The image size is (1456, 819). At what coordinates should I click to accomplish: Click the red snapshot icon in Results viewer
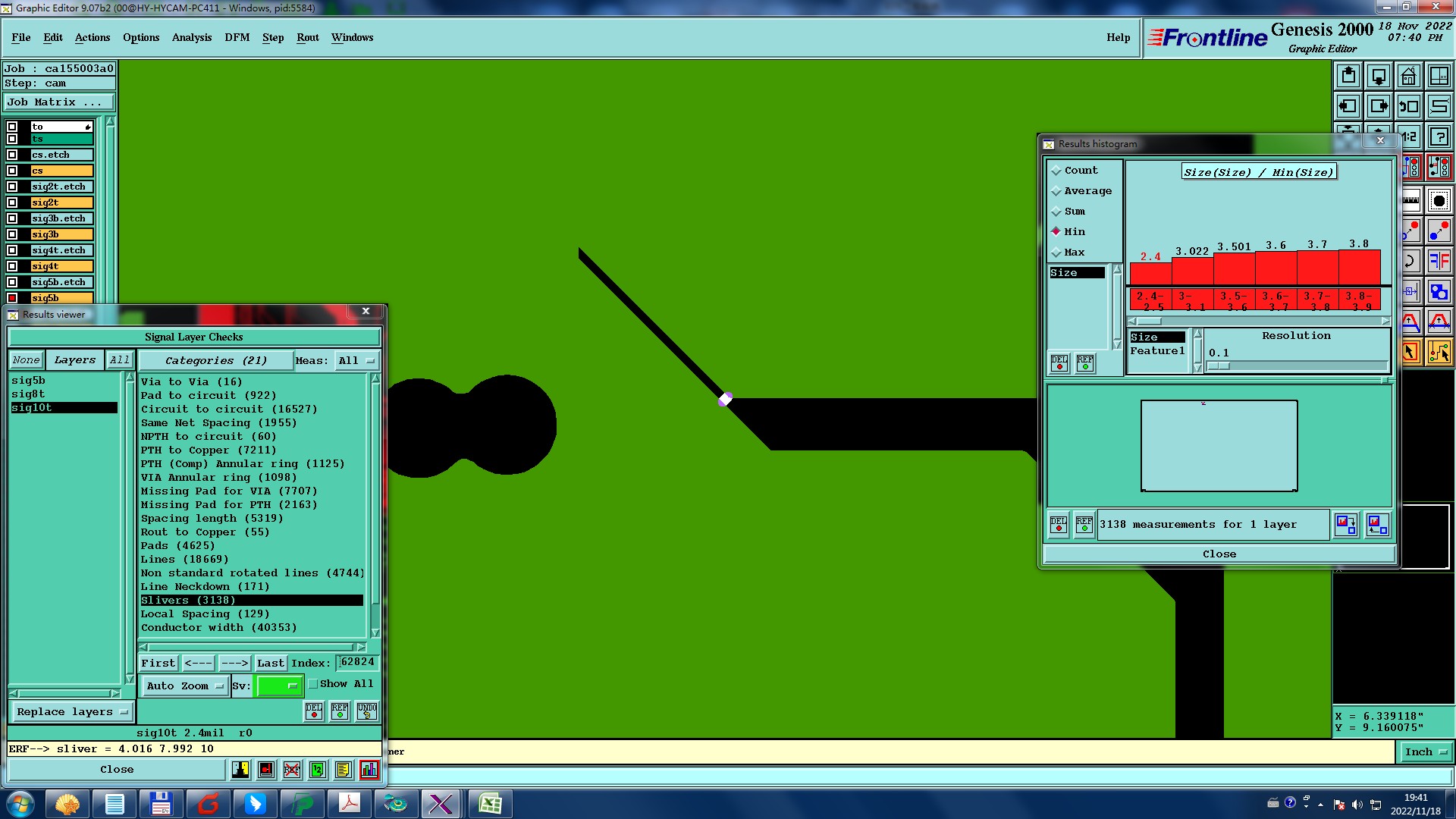(266, 770)
